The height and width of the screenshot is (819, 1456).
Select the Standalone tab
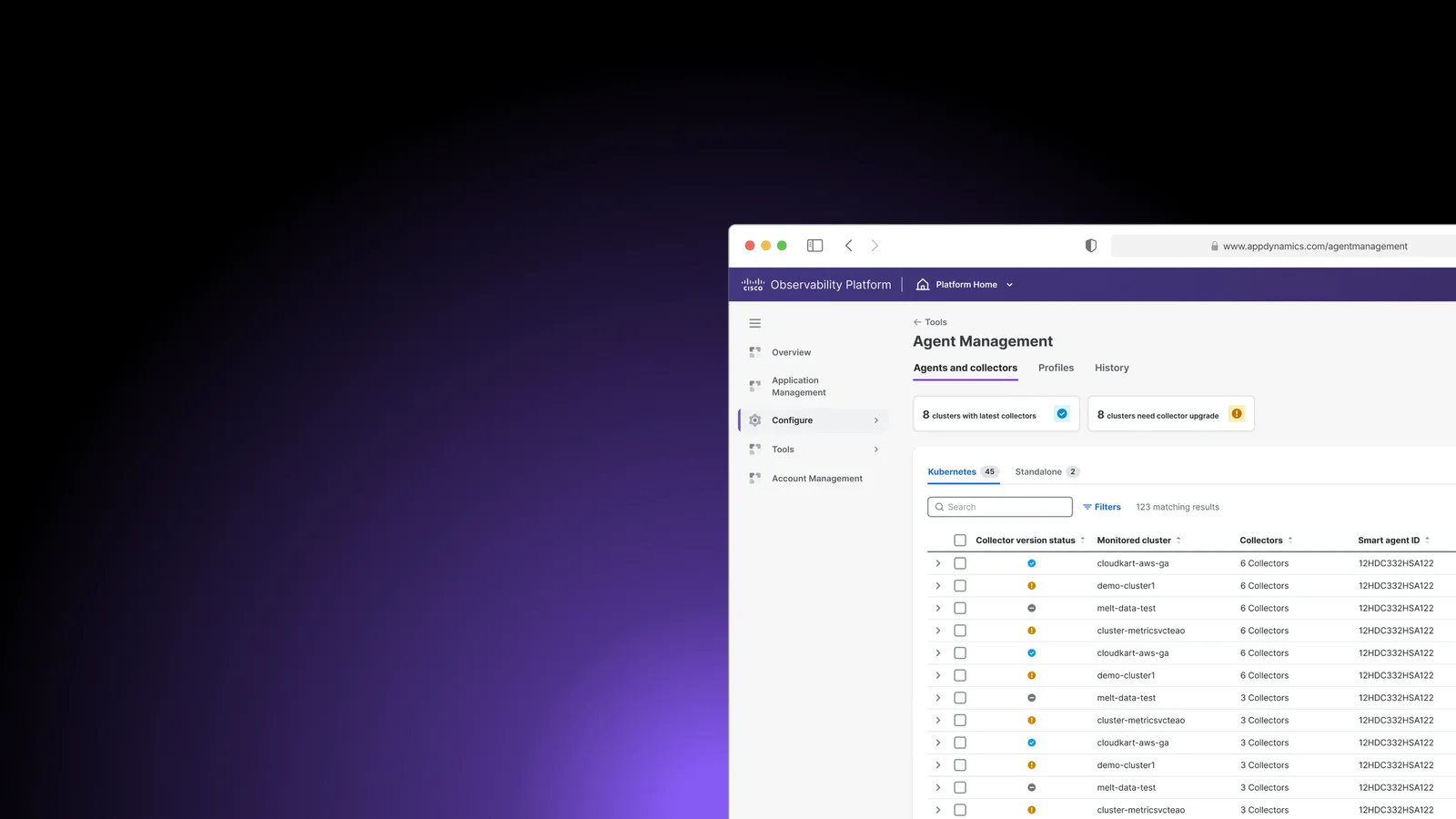click(1046, 471)
